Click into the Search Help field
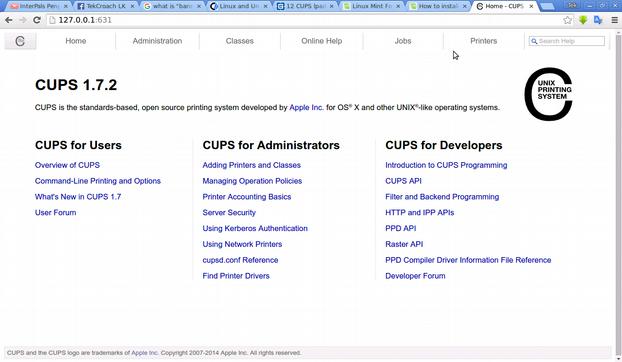The width and height of the screenshot is (622, 362). click(567, 41)
